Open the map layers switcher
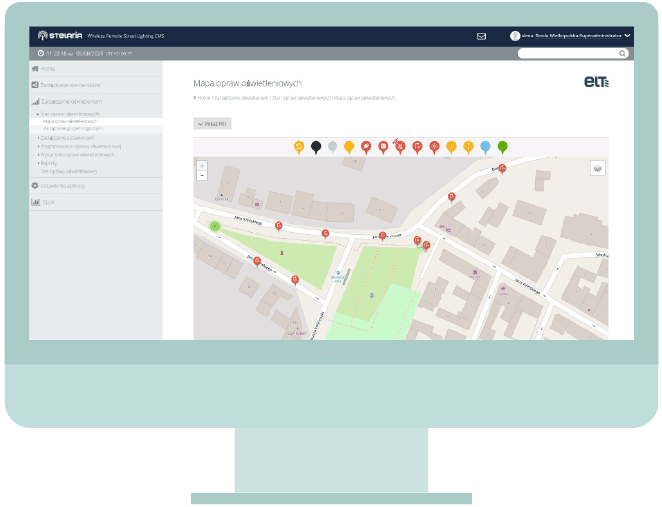 click(598, 169)
